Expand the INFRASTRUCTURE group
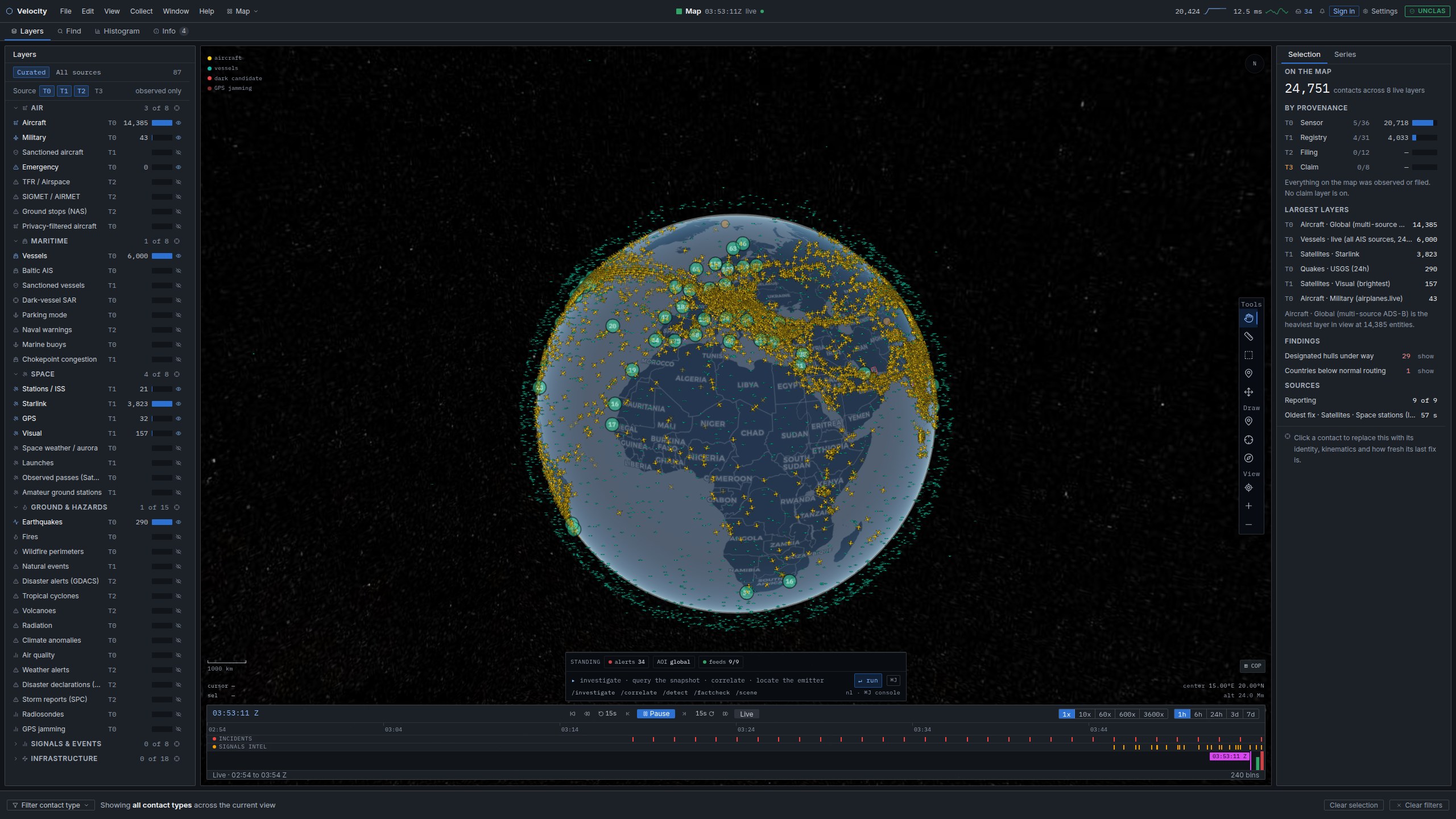The image size is (1456, 819). [x=15, y=759]
